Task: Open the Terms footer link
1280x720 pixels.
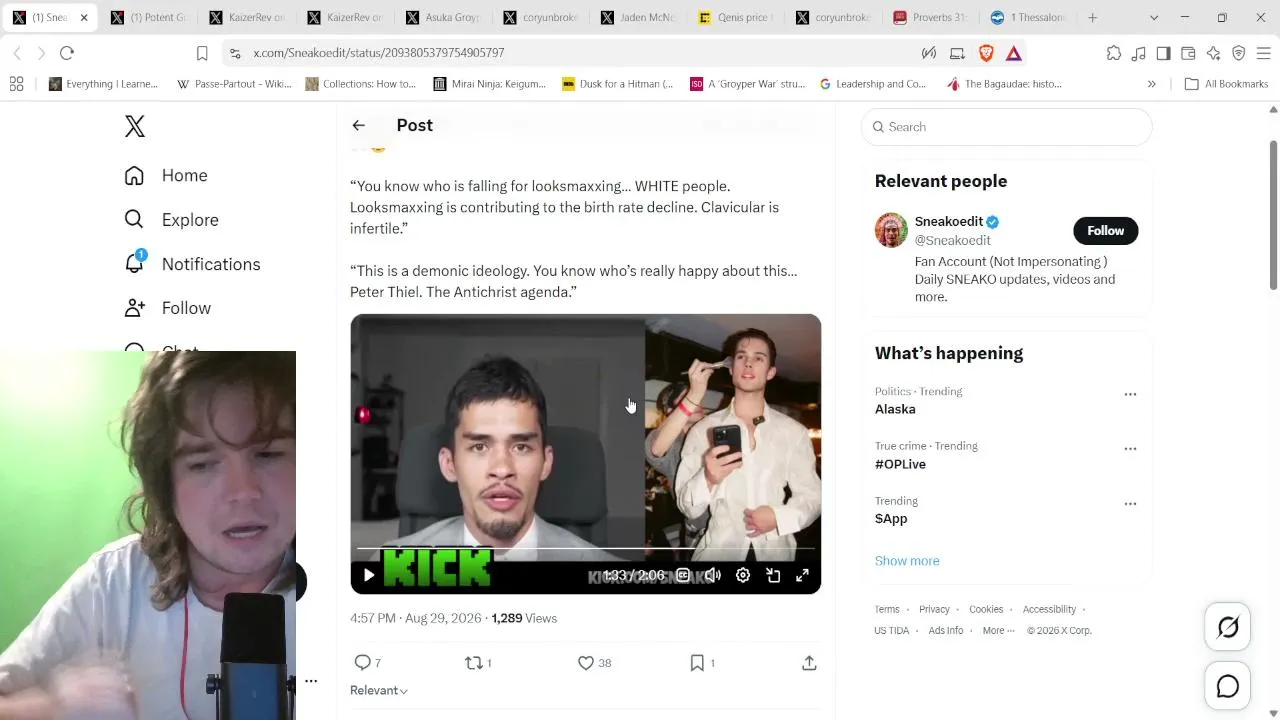Action: point(887,609)
